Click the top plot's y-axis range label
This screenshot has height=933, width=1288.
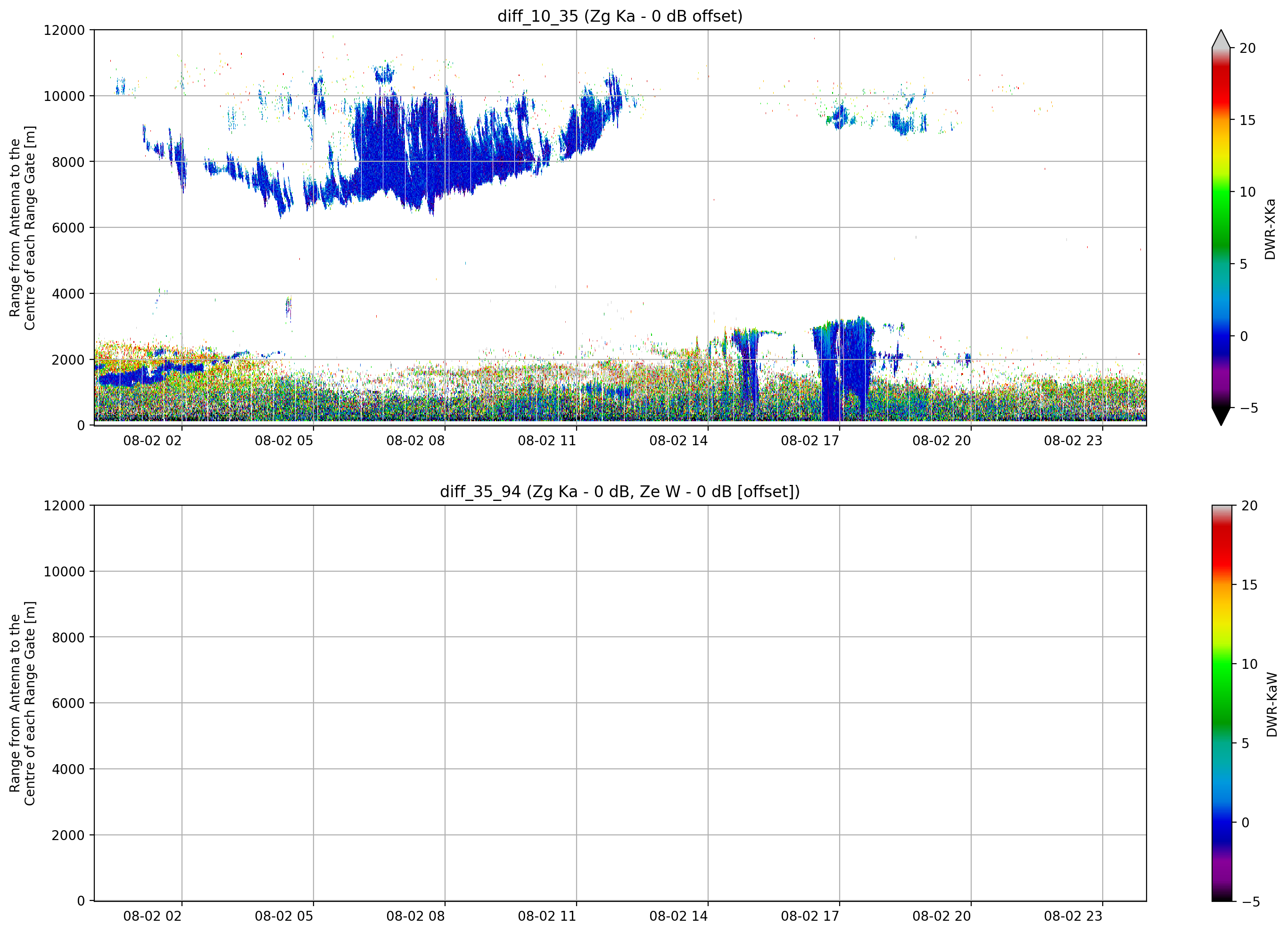[x=23, y=228]
